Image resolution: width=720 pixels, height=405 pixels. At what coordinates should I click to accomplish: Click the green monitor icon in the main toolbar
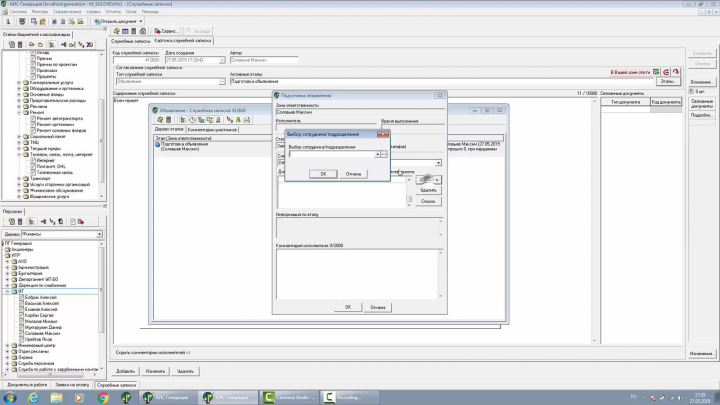pyautogui.click(x=22, y=21)
